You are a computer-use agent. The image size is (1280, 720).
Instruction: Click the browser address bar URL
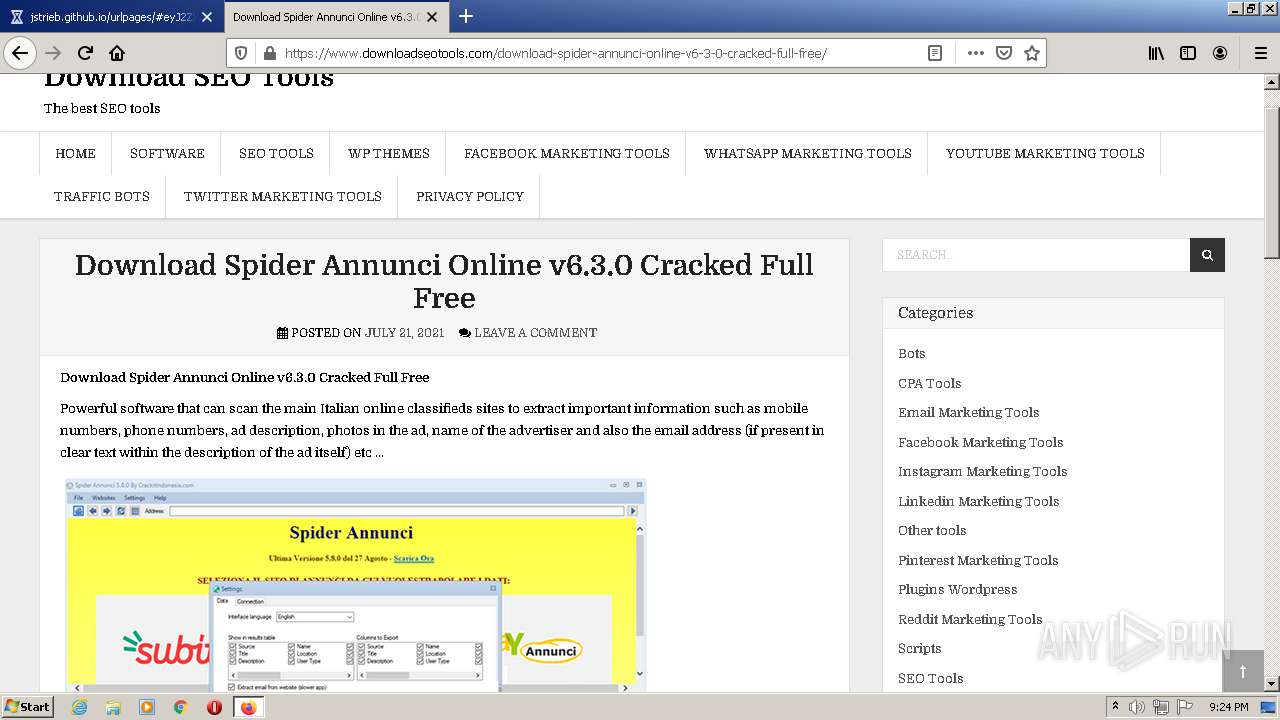(x=555, y=53)
